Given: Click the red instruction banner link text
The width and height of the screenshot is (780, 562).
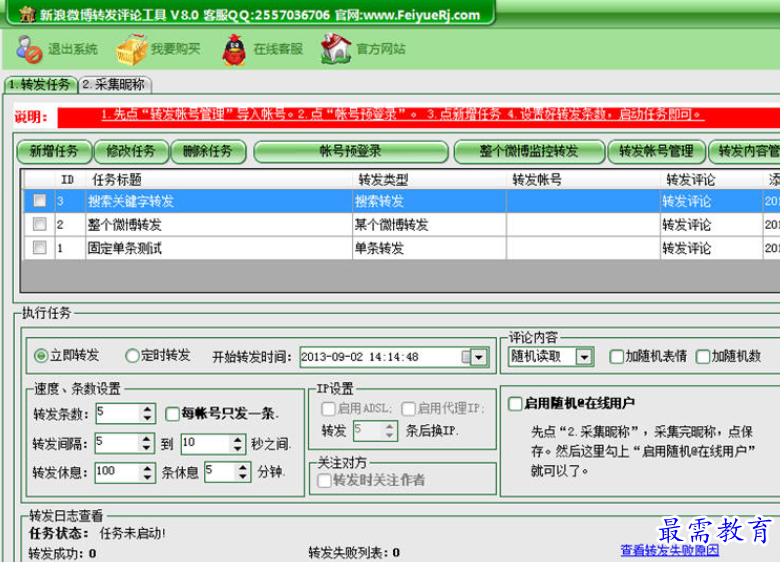Looking at the screenshot, I should [x=402, y=115].
